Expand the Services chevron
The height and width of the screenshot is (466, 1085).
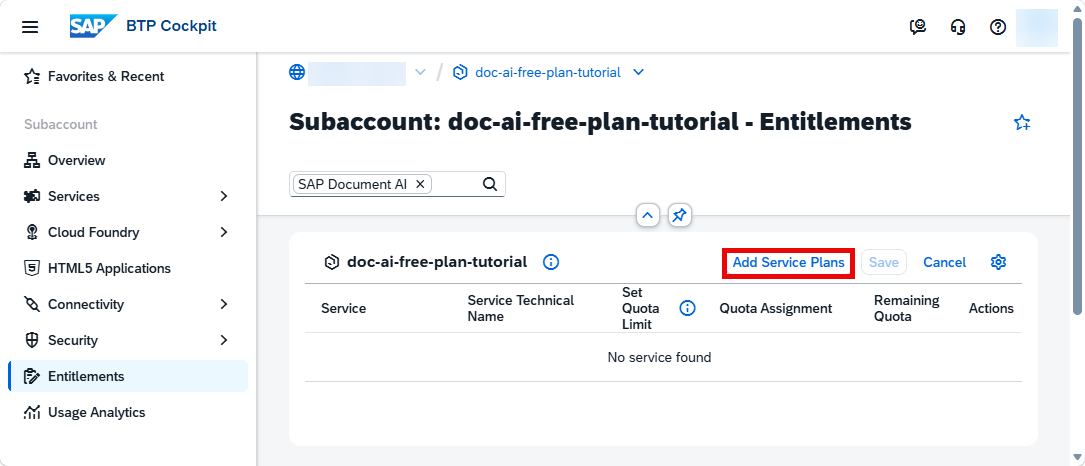tap(224, 197)
